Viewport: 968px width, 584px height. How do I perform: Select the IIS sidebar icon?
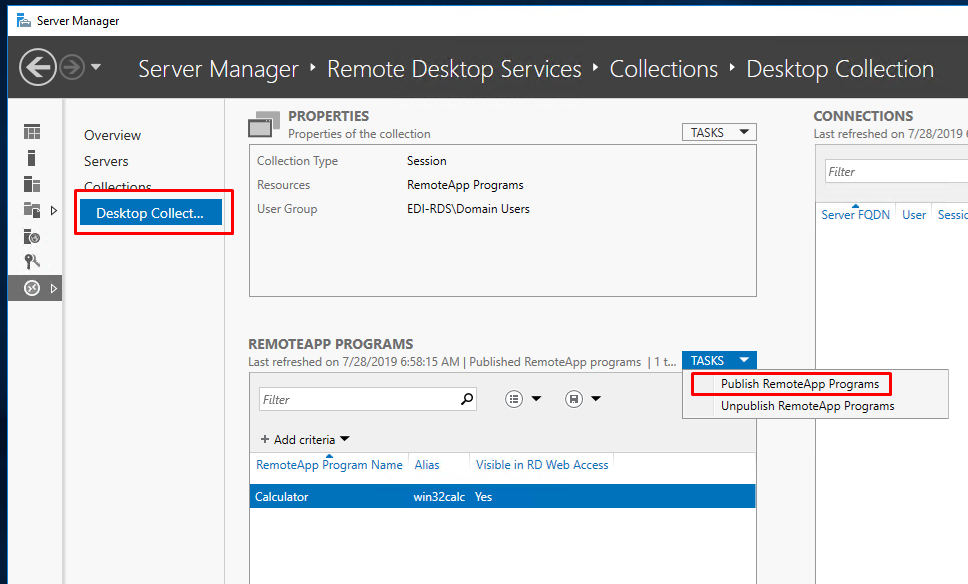pos(32,236)
